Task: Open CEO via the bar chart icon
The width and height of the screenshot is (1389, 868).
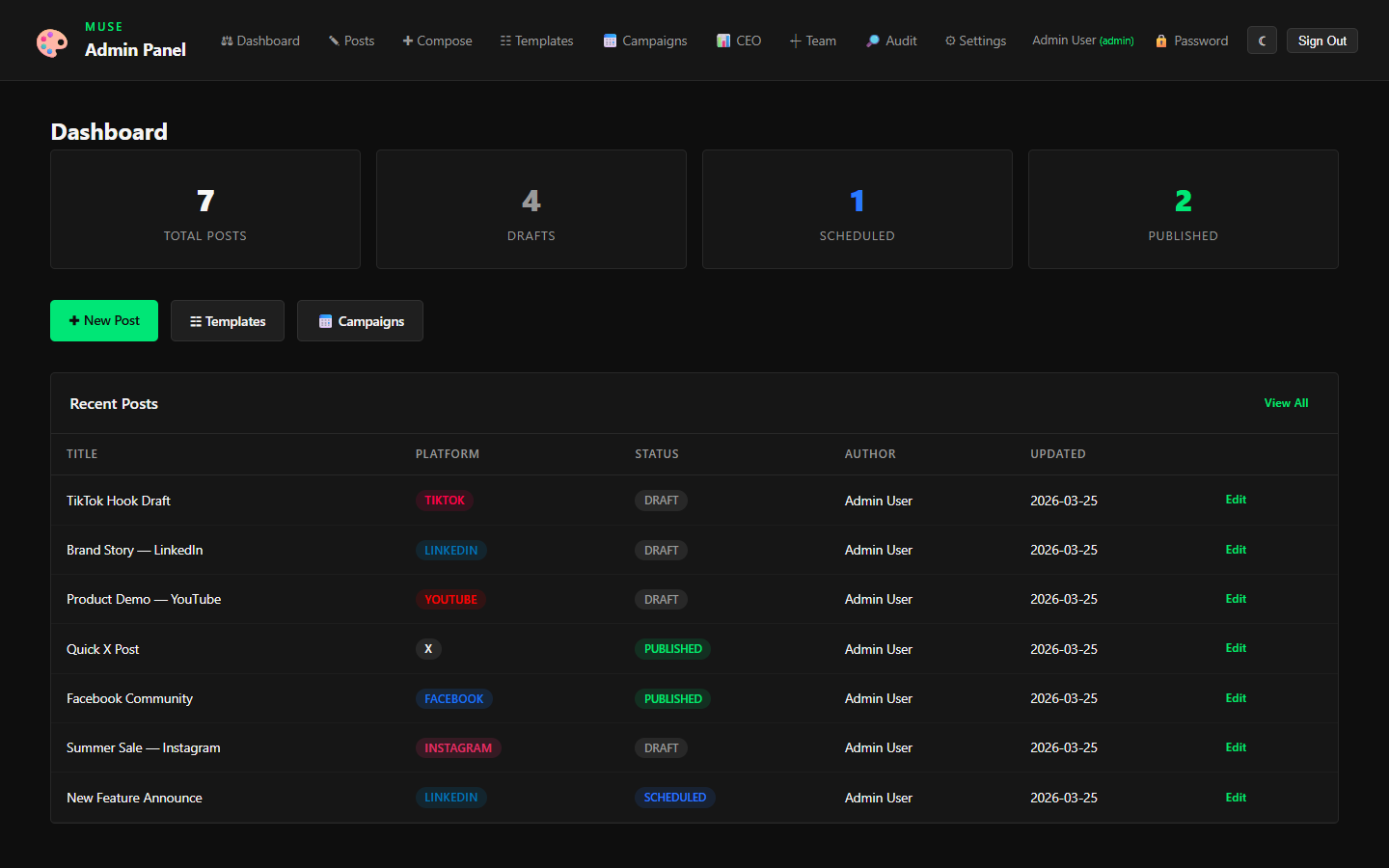Action: click(x=724, y=41)
